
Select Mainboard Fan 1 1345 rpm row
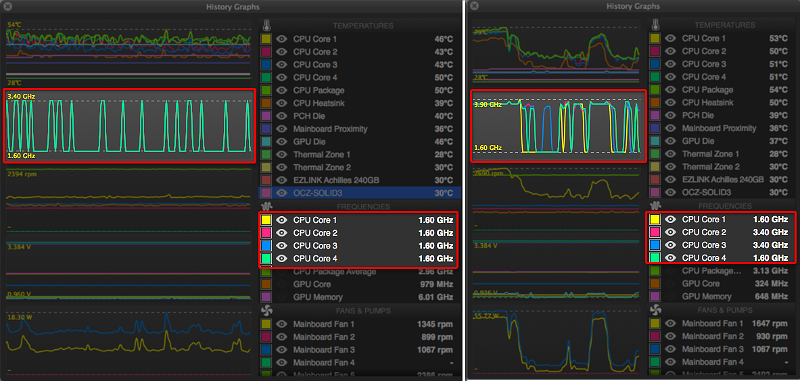pos(359,324)
